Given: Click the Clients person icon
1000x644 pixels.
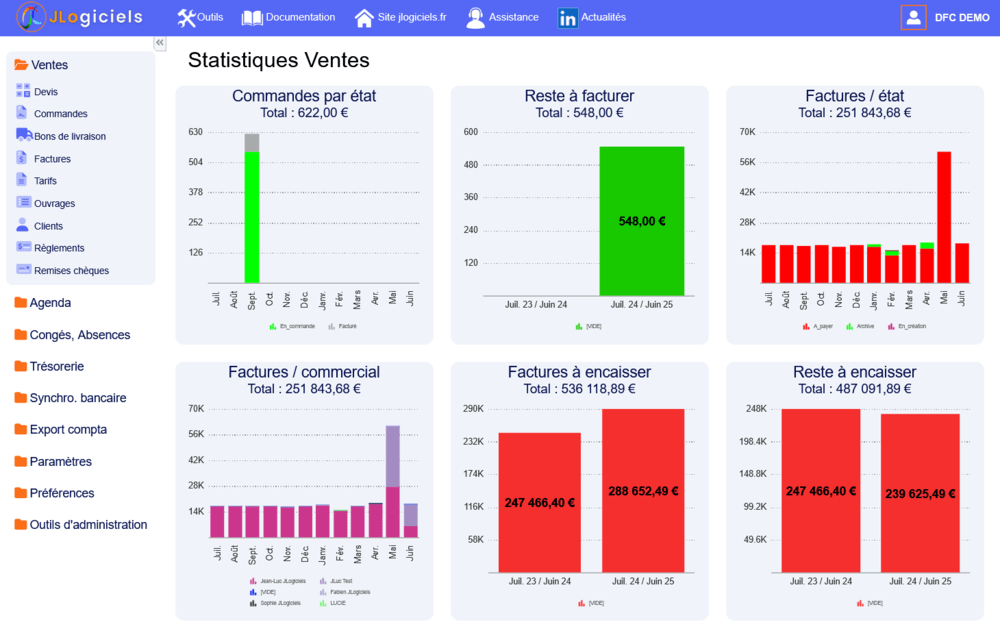Looking at the screenshot, I should pyautogui.click(x=23, y=225).
